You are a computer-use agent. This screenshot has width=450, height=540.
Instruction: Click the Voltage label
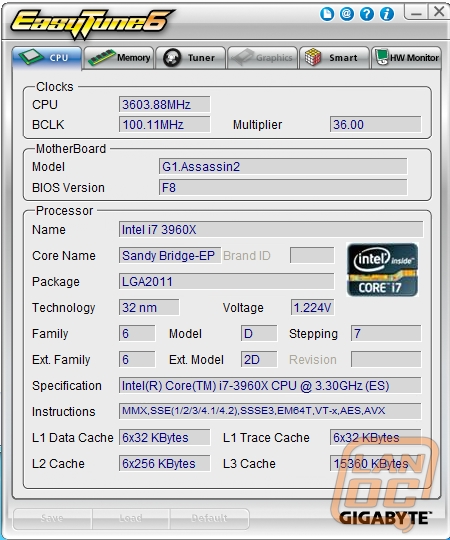click(x=243, y=308)
